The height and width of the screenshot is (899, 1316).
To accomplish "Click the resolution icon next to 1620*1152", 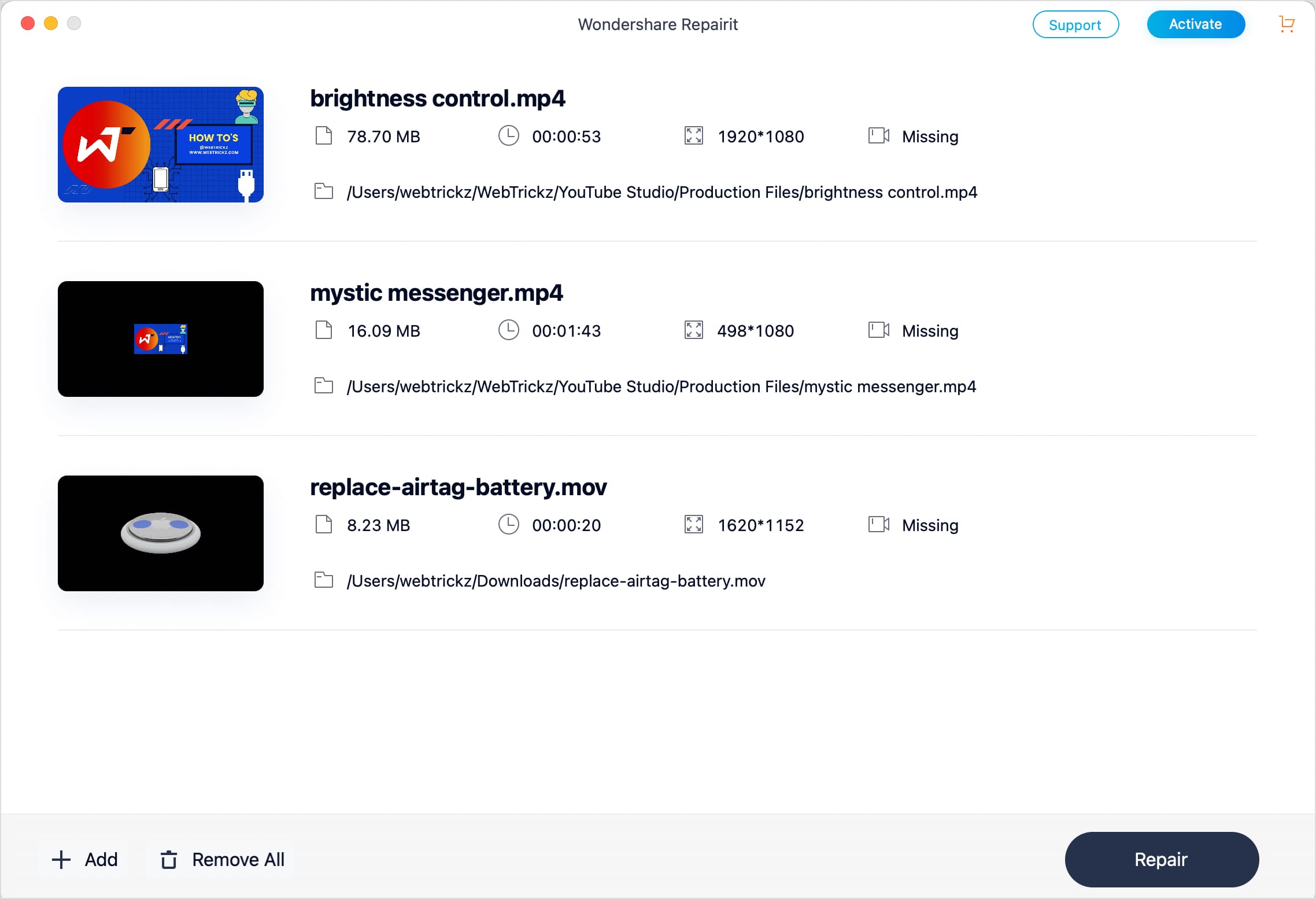I will [x=694, y=525].
